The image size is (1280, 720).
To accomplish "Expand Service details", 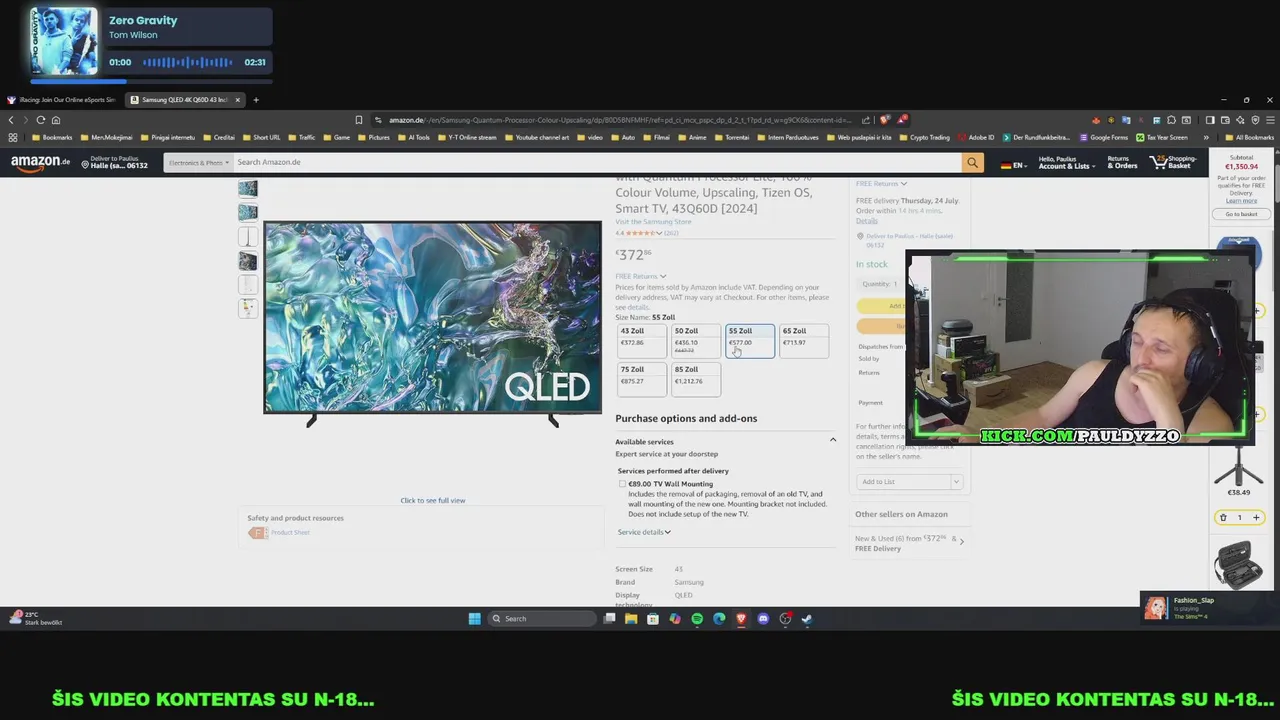I will 644,532.
